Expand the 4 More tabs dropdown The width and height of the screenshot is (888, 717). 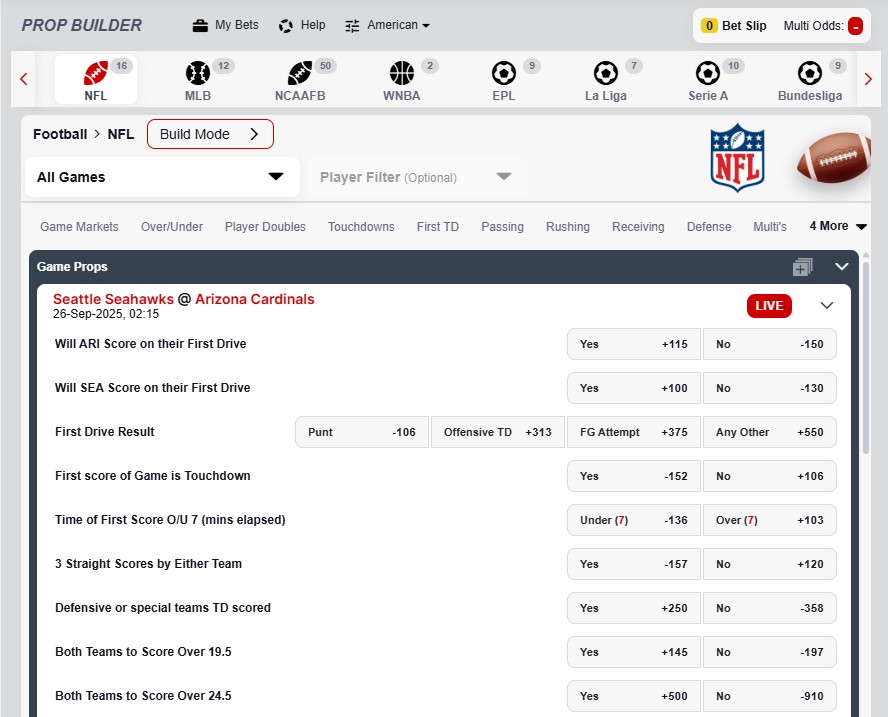click(x=838, y=226)
